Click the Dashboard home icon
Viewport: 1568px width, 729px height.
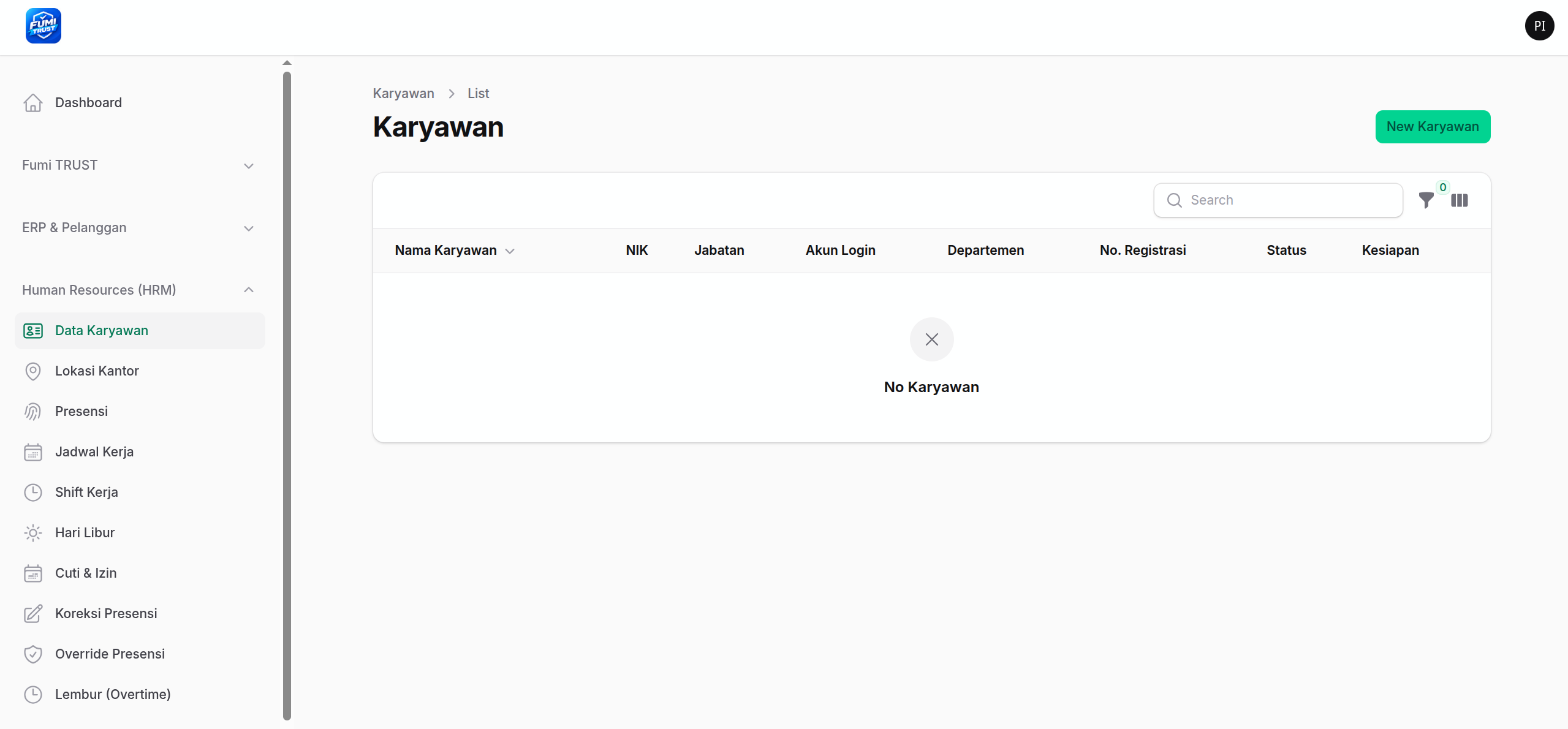(x=33, y=103)
